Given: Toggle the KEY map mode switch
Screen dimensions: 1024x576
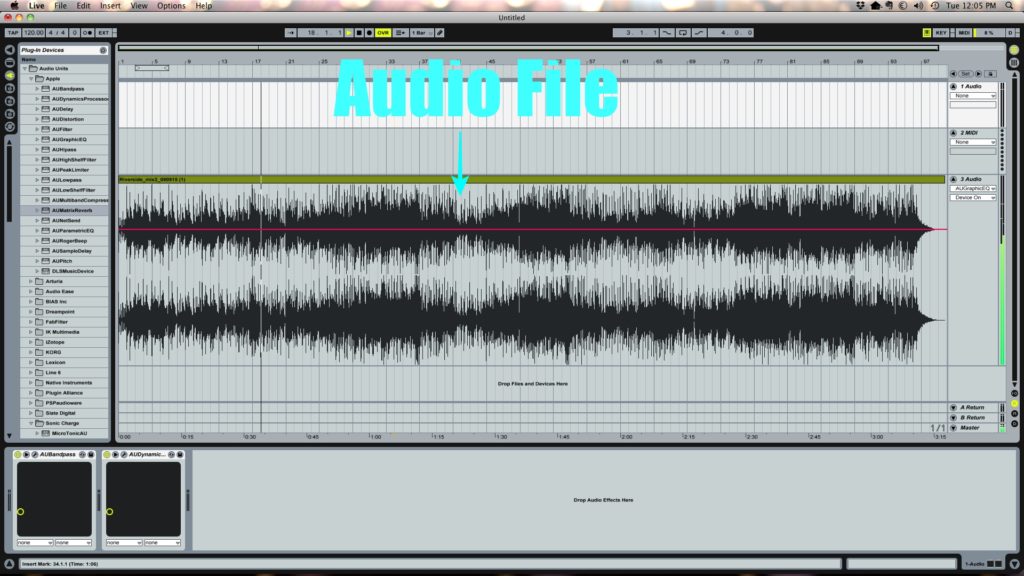Looking at the screenshot, I should (941, 33).
